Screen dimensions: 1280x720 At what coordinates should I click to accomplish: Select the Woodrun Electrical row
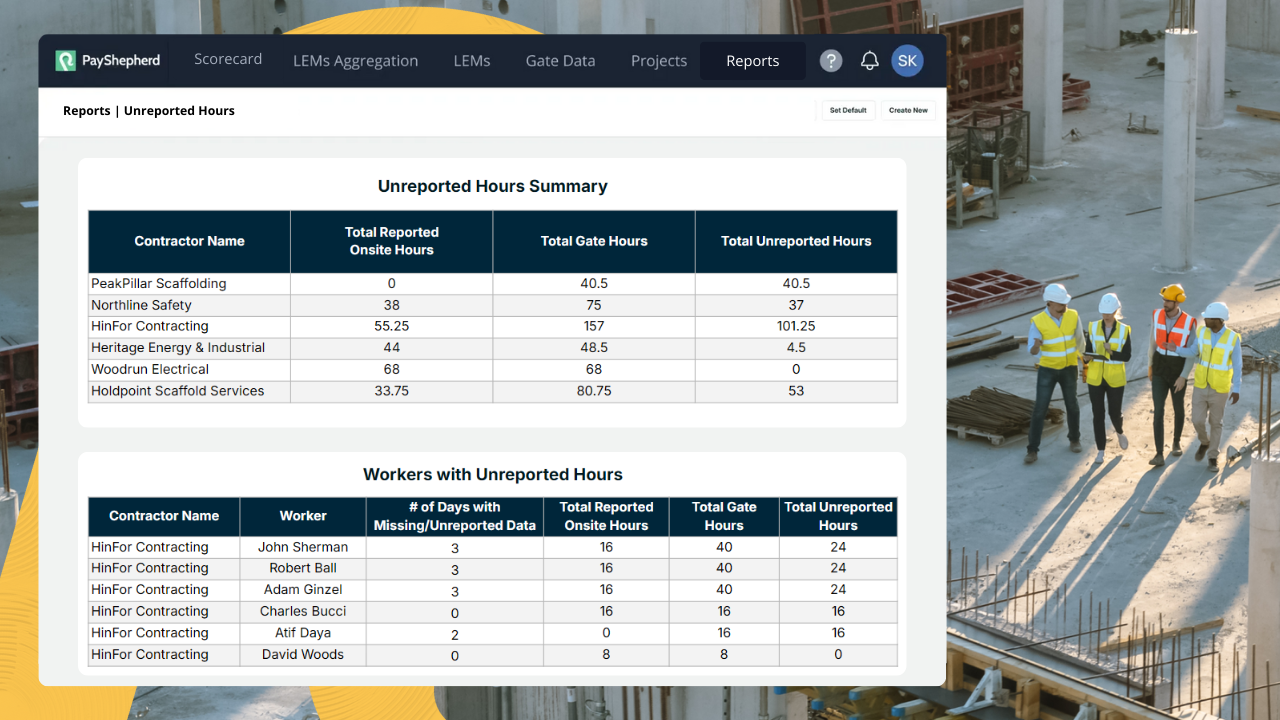pos(493,369)
